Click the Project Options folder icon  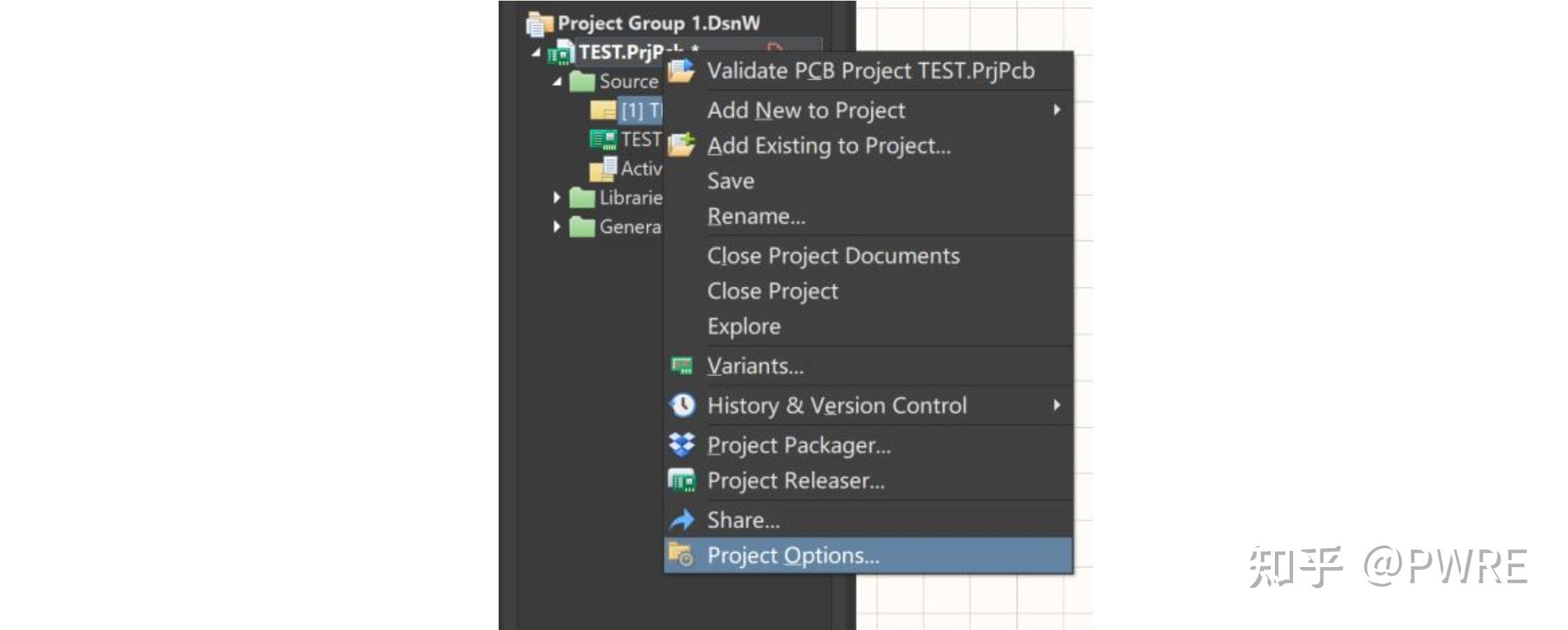pos(680,555)
